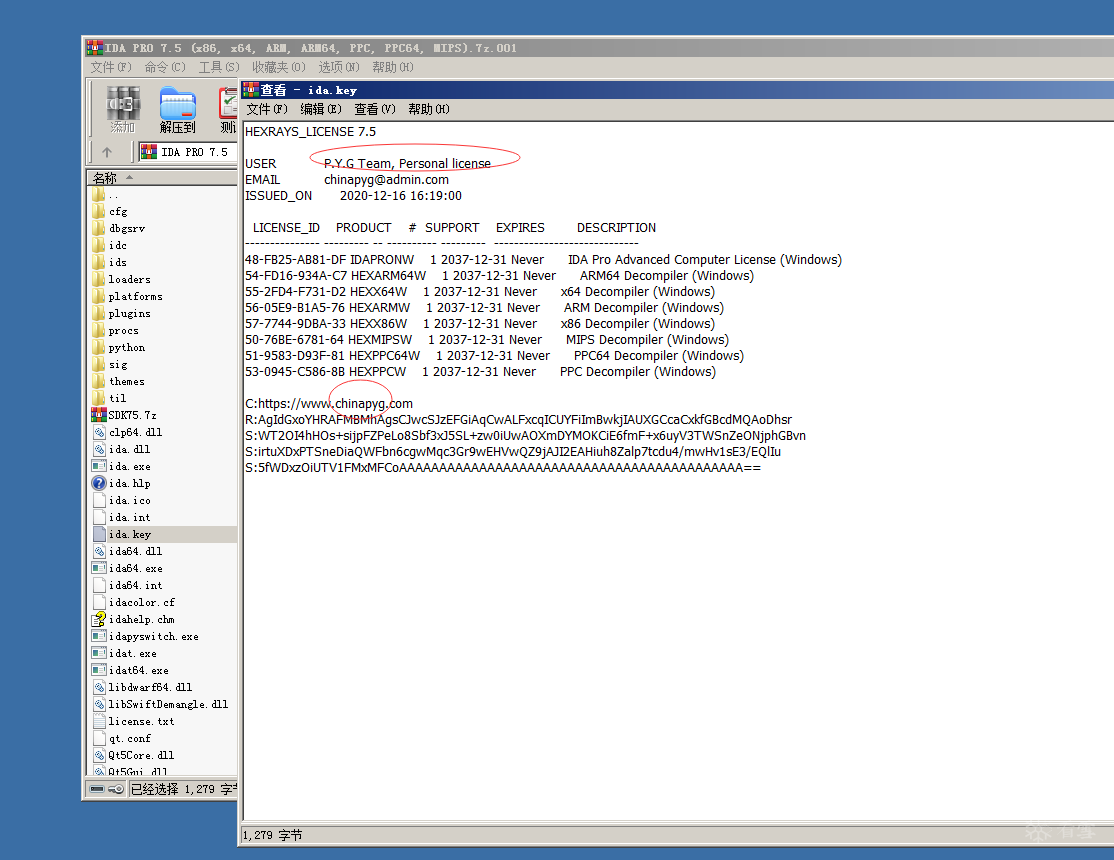Go up one folder level arrow
This screenshot has width=1114, height=860.
point(107,152)
